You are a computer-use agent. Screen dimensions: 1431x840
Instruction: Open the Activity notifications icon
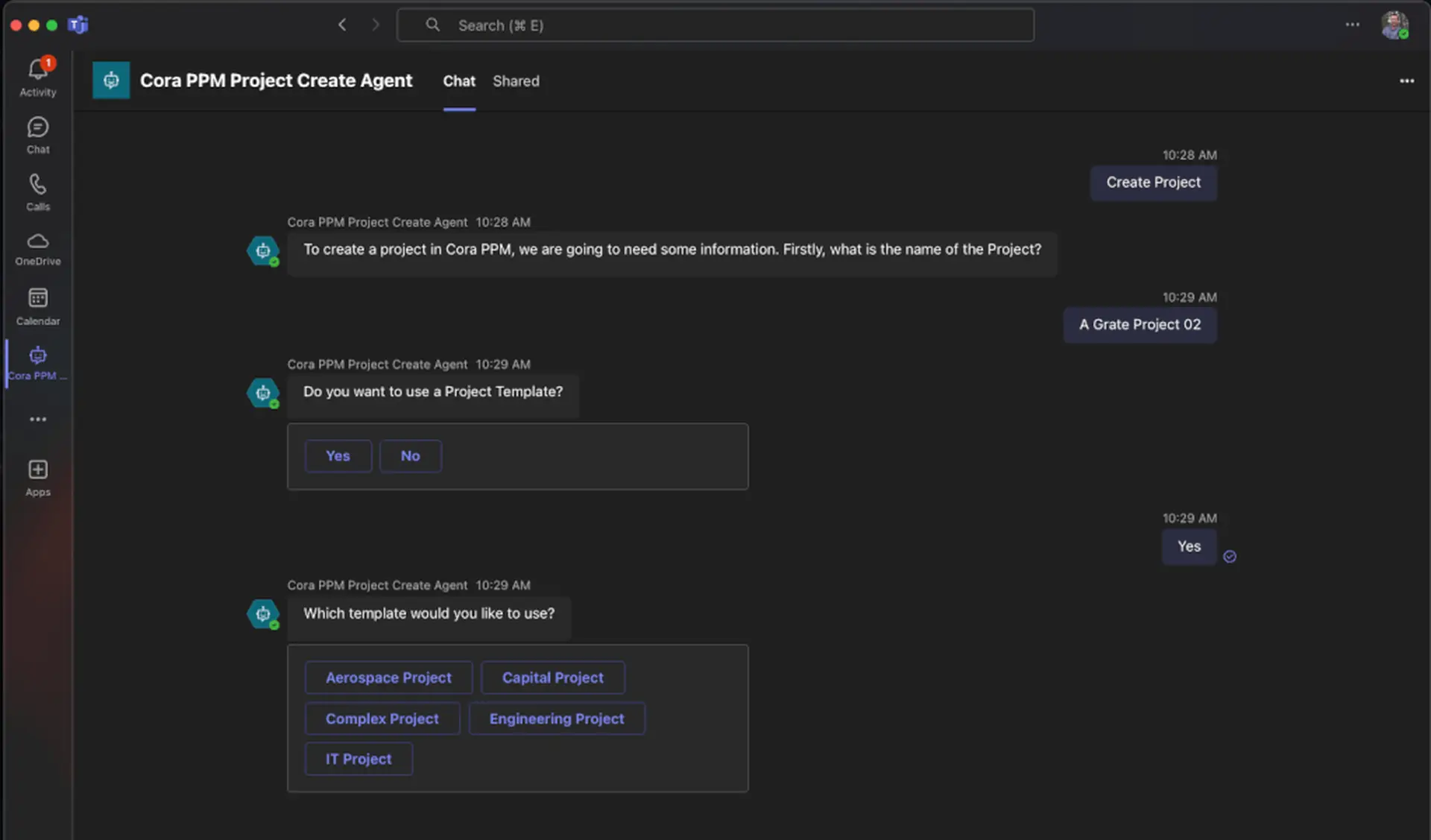point(38,76)
